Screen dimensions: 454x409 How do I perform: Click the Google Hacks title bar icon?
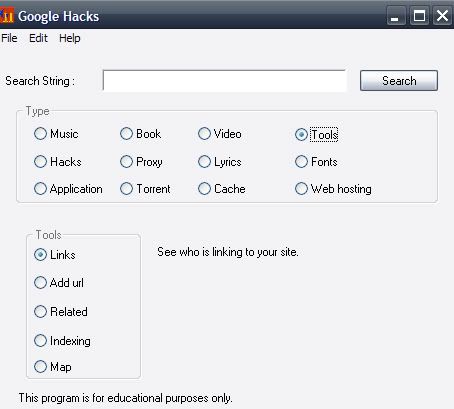coord(7,16)
